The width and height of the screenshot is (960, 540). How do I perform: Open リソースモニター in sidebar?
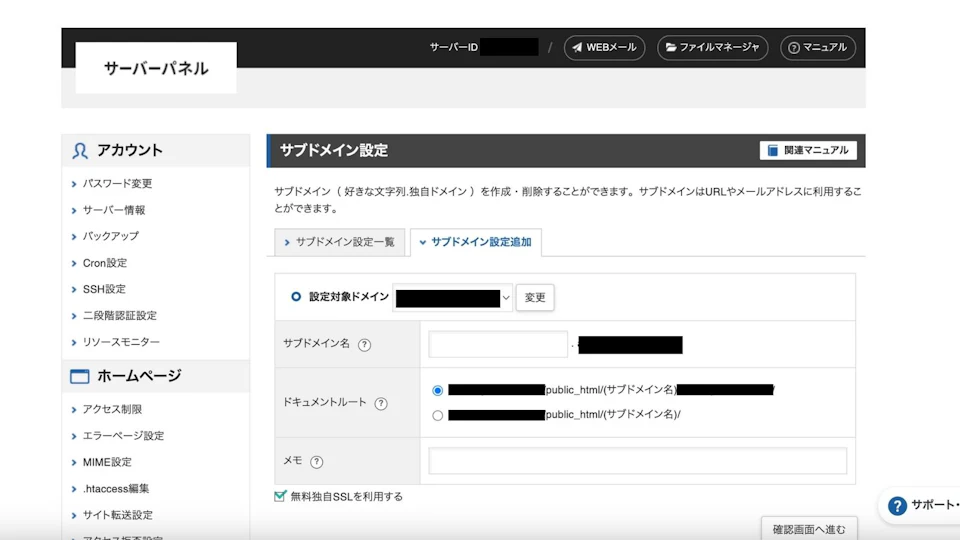tap(121, 342)
